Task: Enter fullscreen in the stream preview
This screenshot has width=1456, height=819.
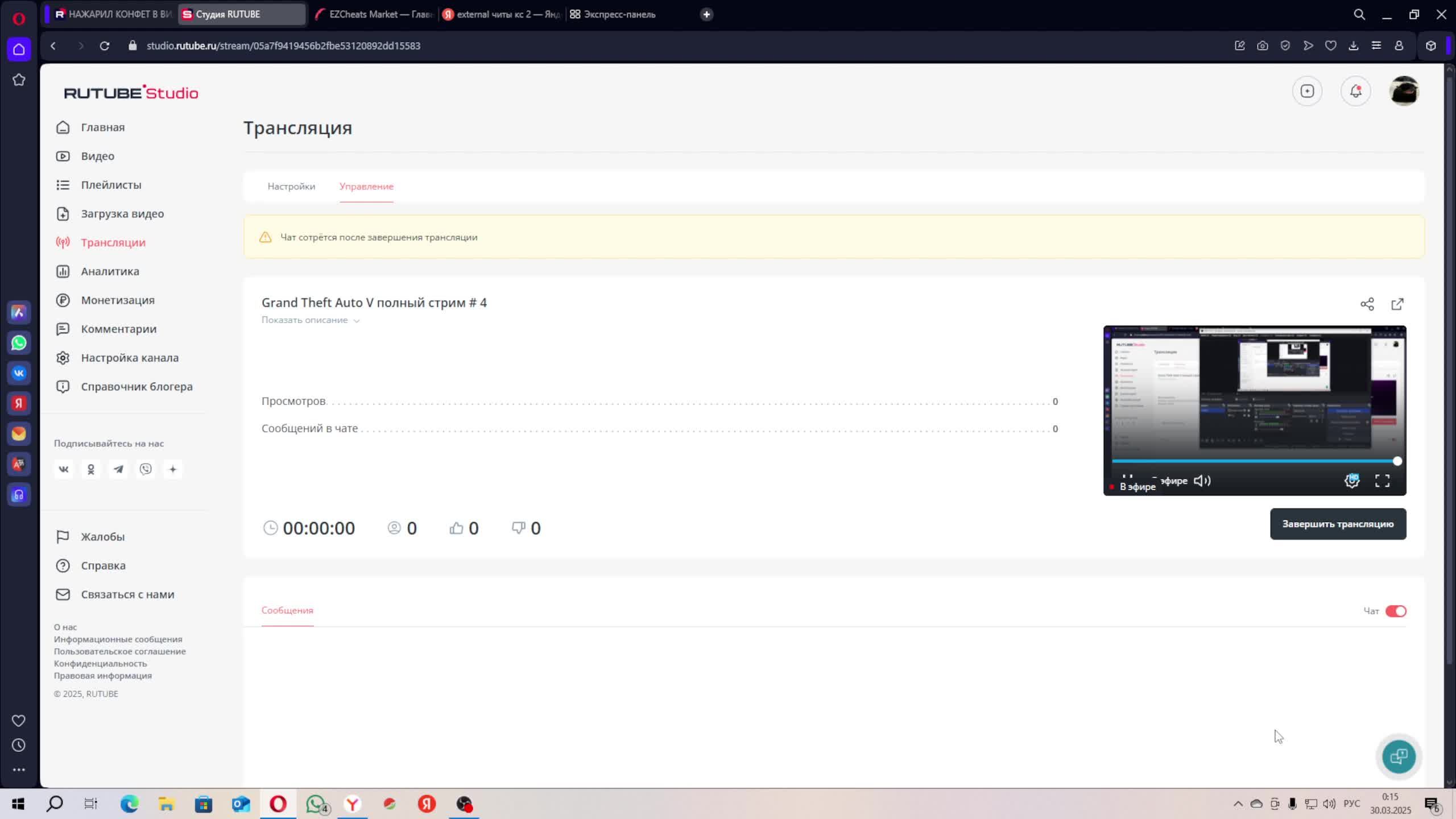Action: pos(1382,481)
